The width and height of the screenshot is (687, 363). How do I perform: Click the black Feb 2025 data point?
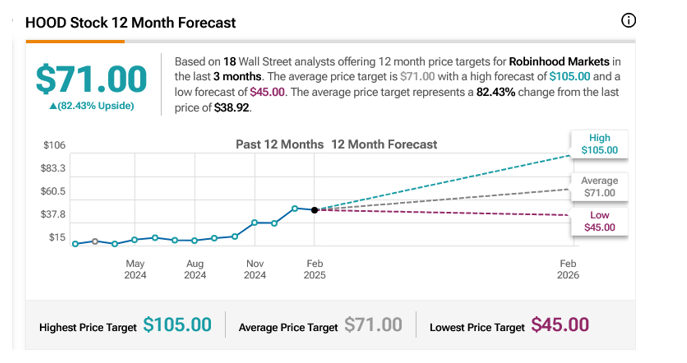click(314, 210)
